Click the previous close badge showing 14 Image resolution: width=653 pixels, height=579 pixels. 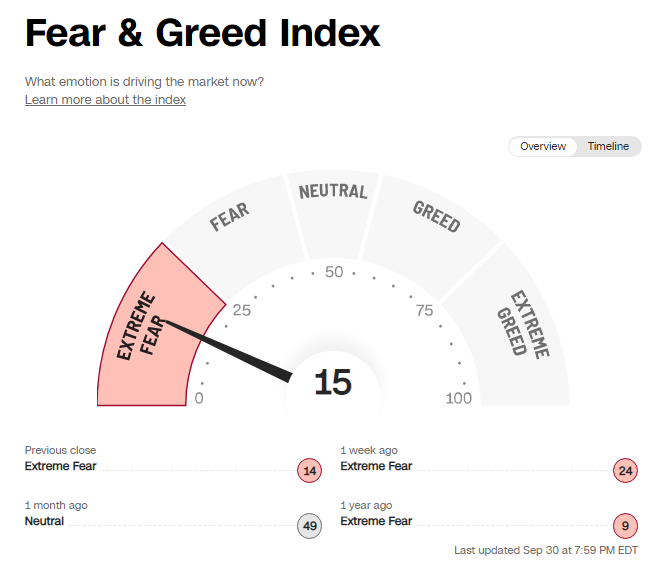[310, 471]
